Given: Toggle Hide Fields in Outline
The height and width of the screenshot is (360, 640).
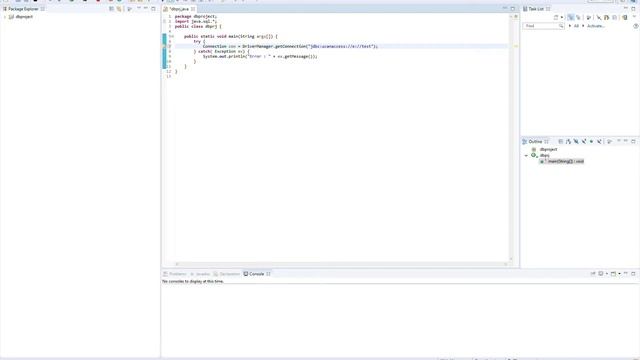Looking at the screenshot, I should [576, 142].
